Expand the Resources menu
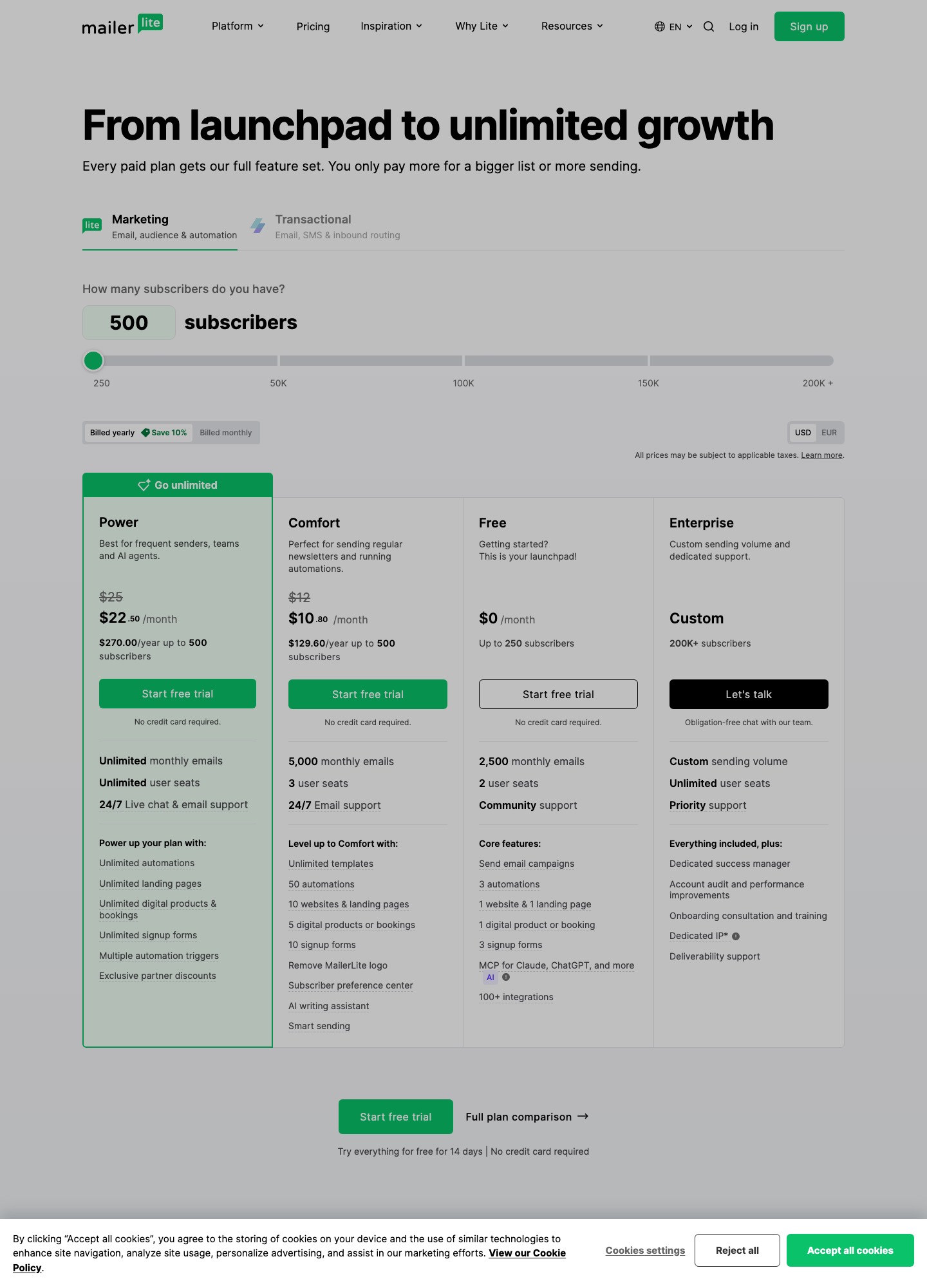927x1288 pixels. pyautogui.click(x=572, y=26)
